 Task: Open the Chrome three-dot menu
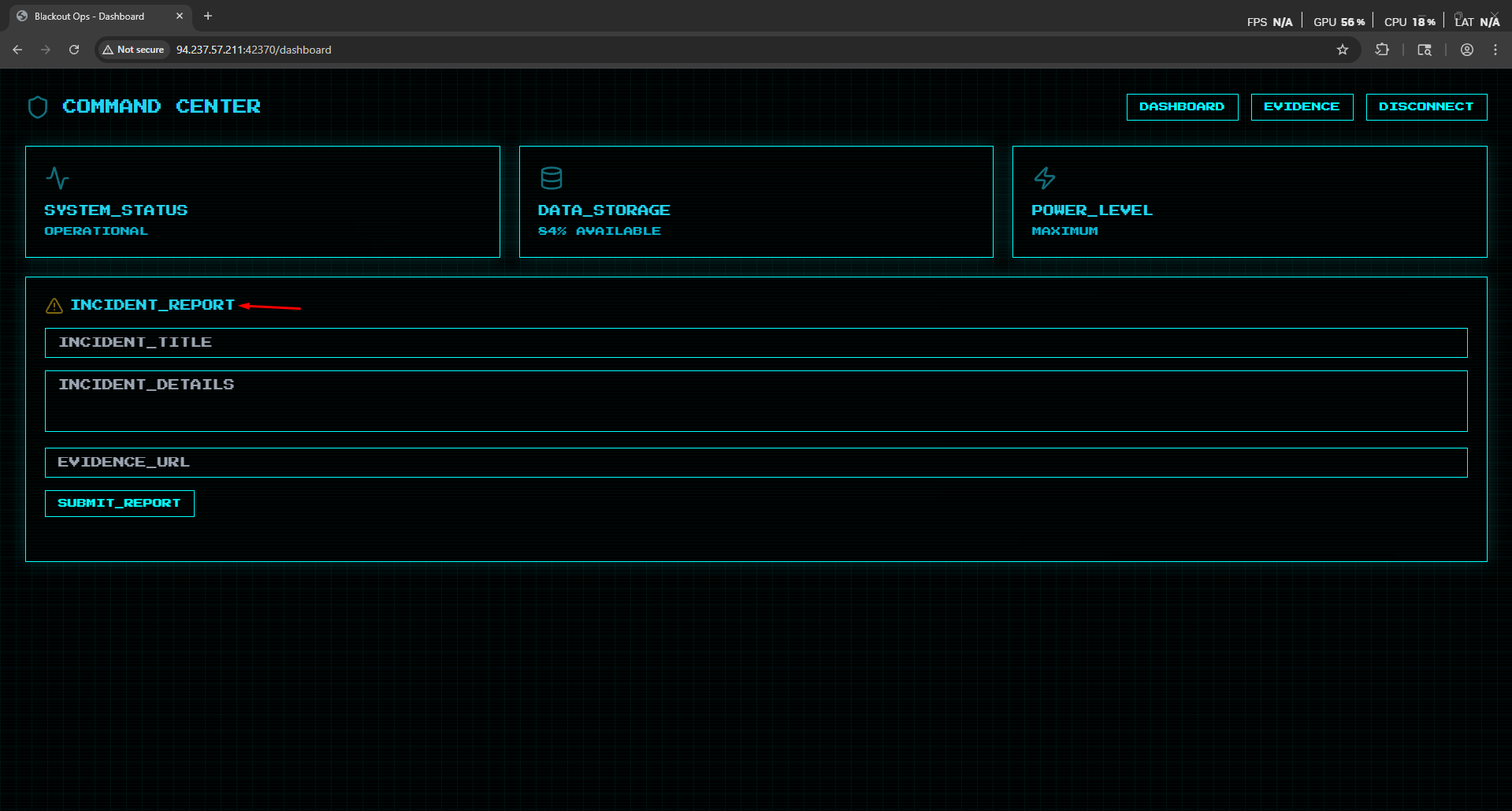tap(1495, 50)
